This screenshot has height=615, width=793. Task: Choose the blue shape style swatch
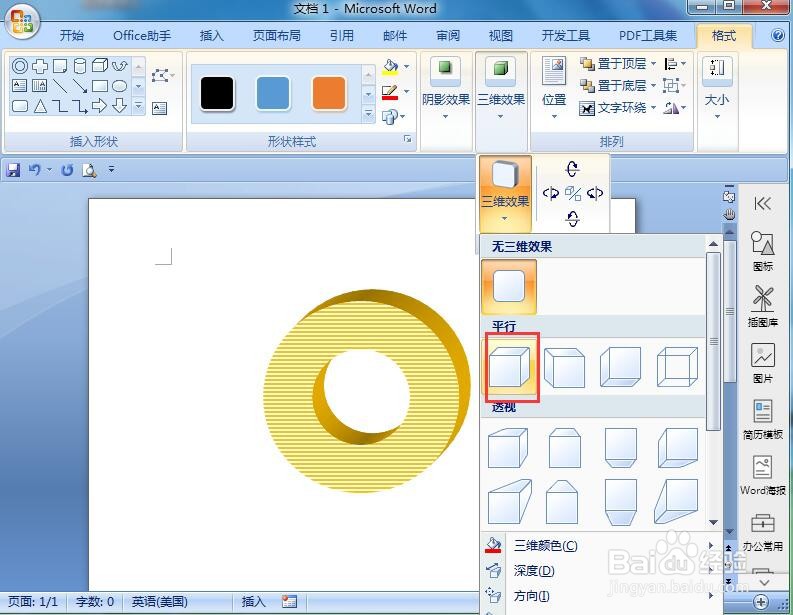[273, 94]
